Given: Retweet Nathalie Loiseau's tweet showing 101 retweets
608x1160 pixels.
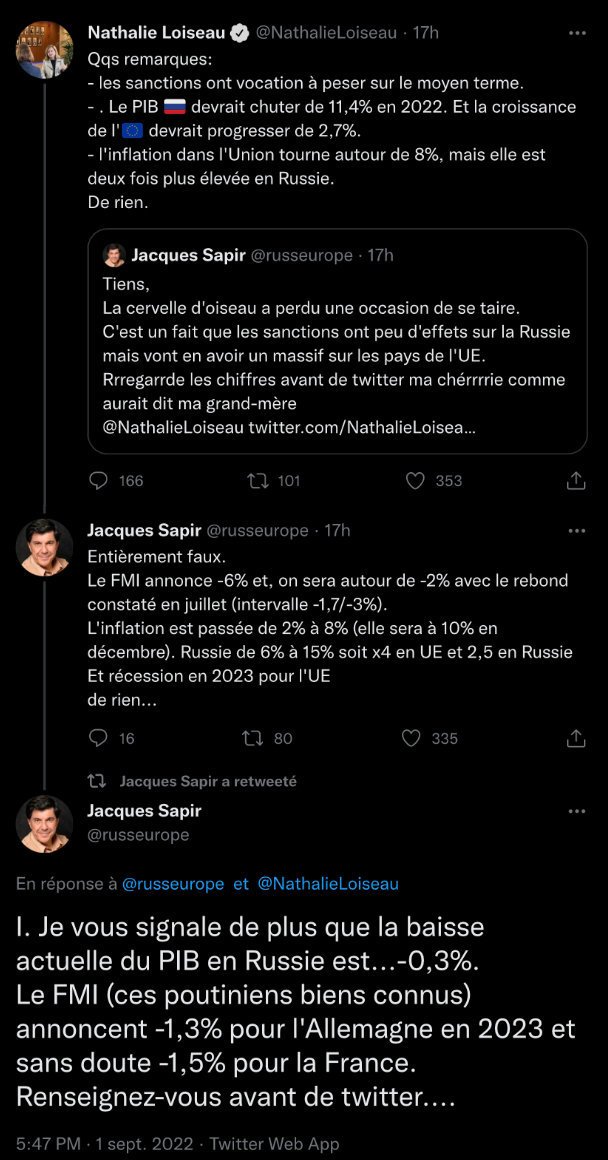Looking at the screenshot, I should coord(258,481).
